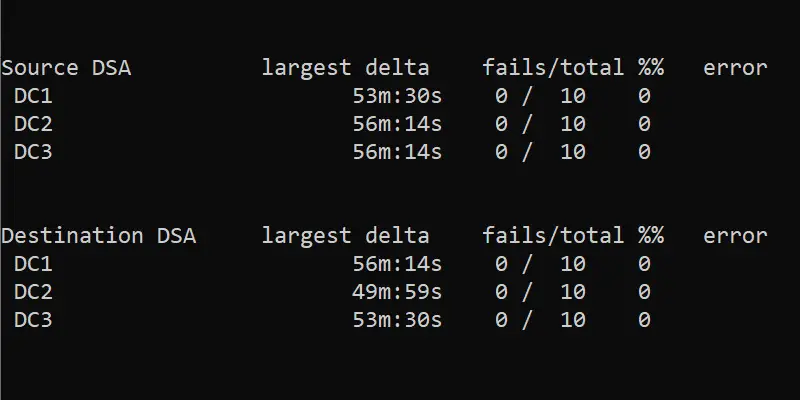
Task: Select DC3 under Destination DSA
Action: 33,320
